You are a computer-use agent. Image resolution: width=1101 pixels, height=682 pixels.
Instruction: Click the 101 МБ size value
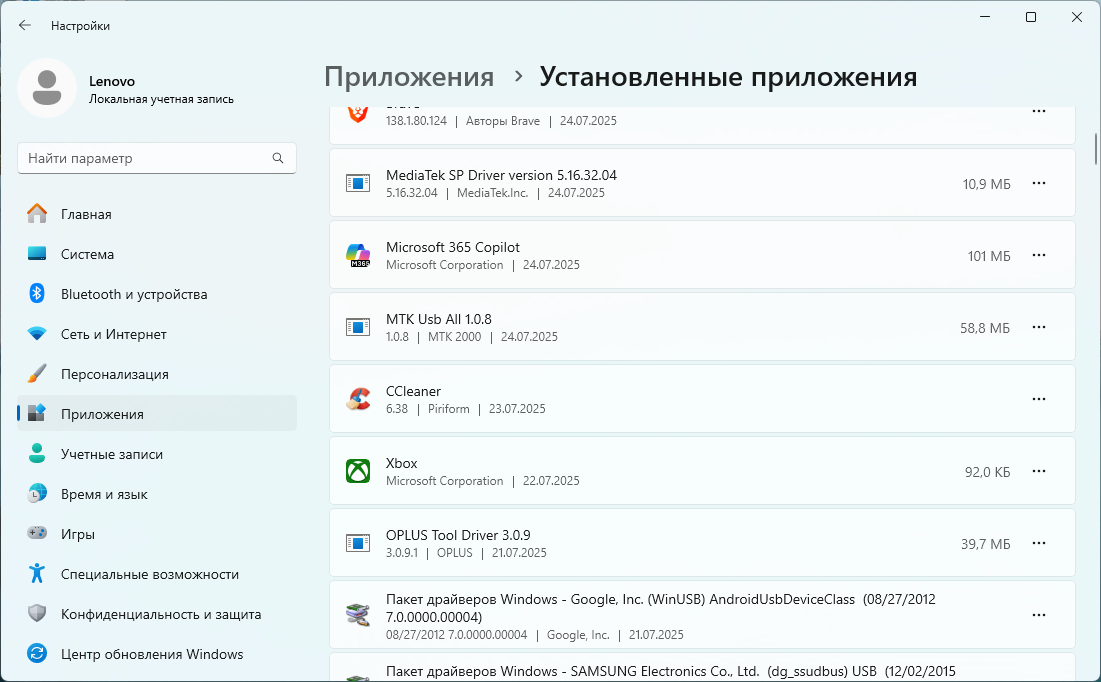coord(989,256)
